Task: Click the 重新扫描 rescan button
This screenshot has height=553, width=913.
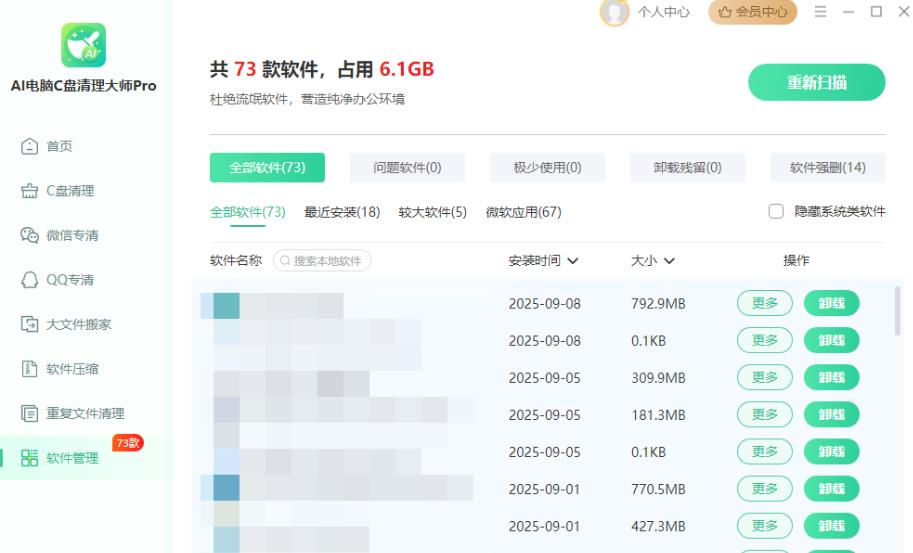Action: 816,82
